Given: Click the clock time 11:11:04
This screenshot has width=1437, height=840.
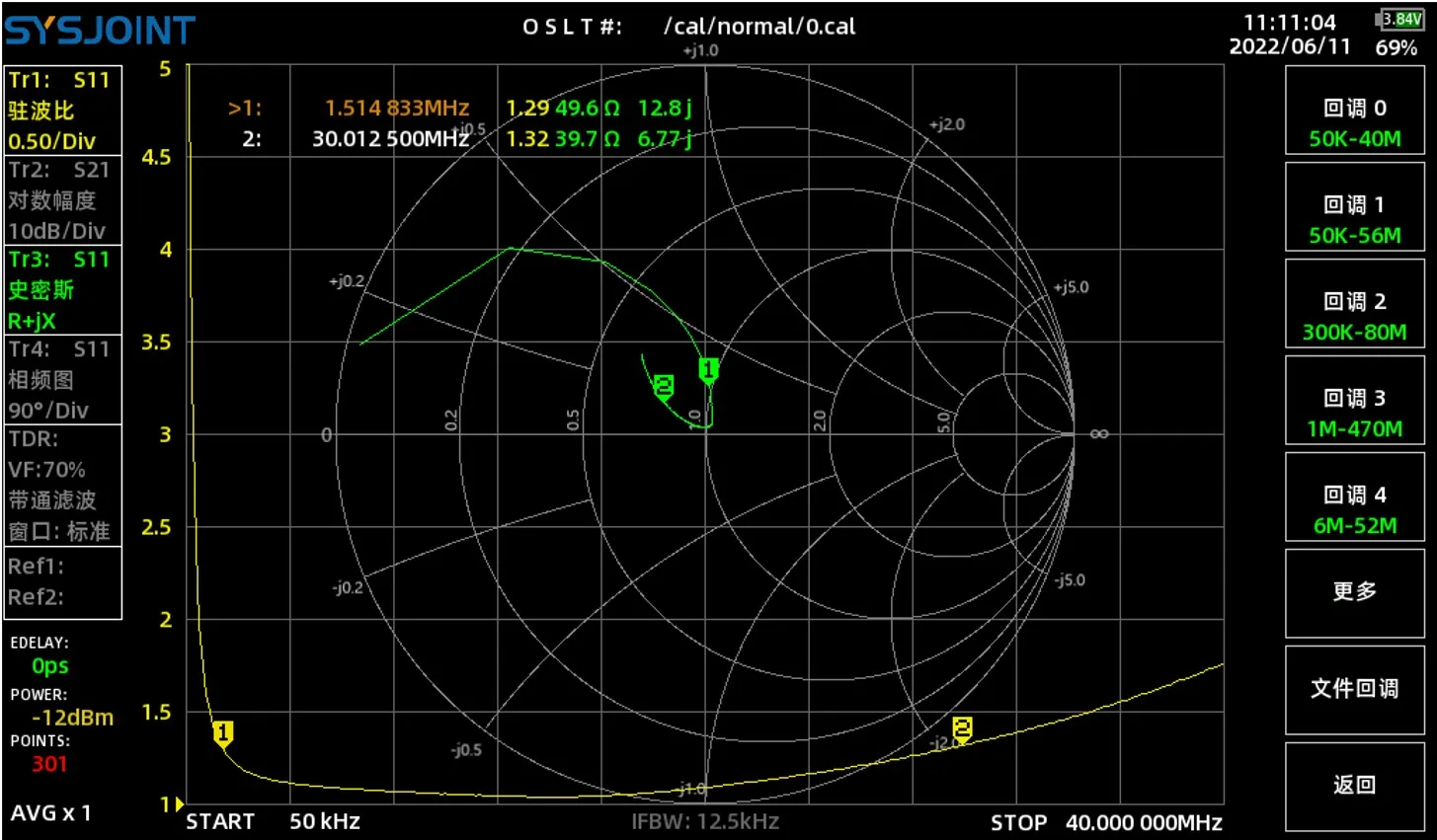Looking at the screenshot, I should click(1290, 22).
